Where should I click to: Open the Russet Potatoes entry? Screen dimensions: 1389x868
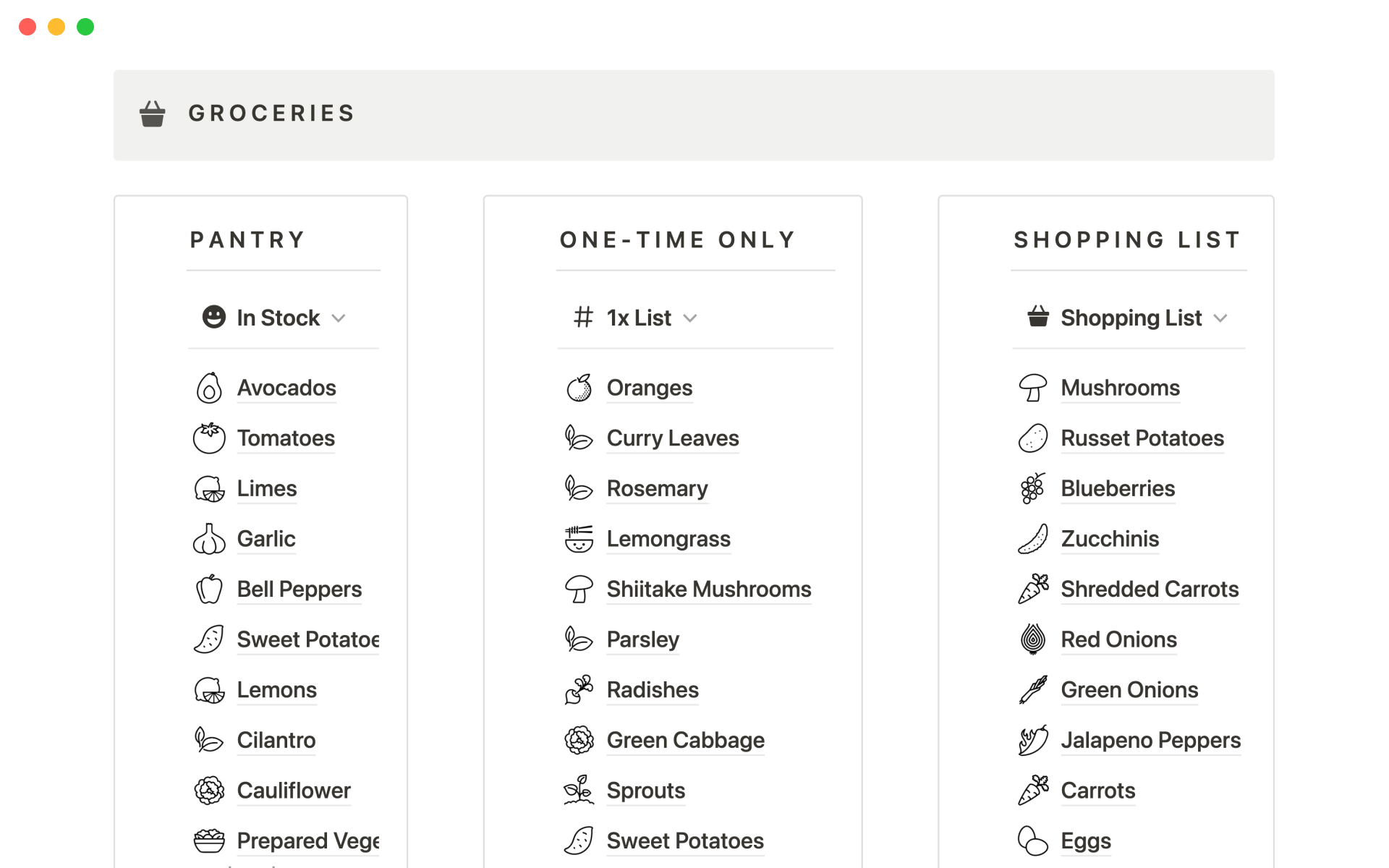tap(1142, 438)
